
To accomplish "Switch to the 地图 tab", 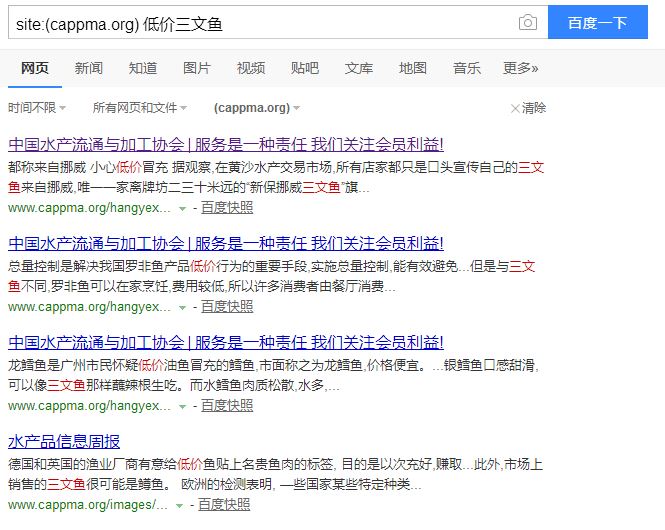I will point(413,68).
